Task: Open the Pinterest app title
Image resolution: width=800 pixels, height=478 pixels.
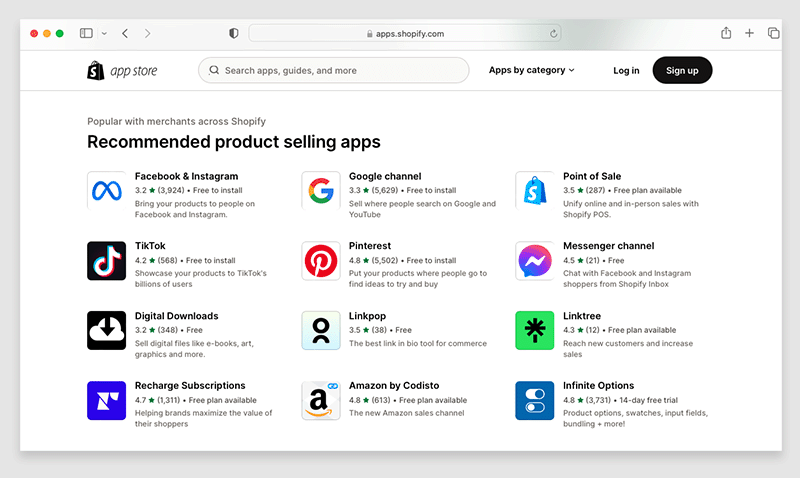Action: 370,246
